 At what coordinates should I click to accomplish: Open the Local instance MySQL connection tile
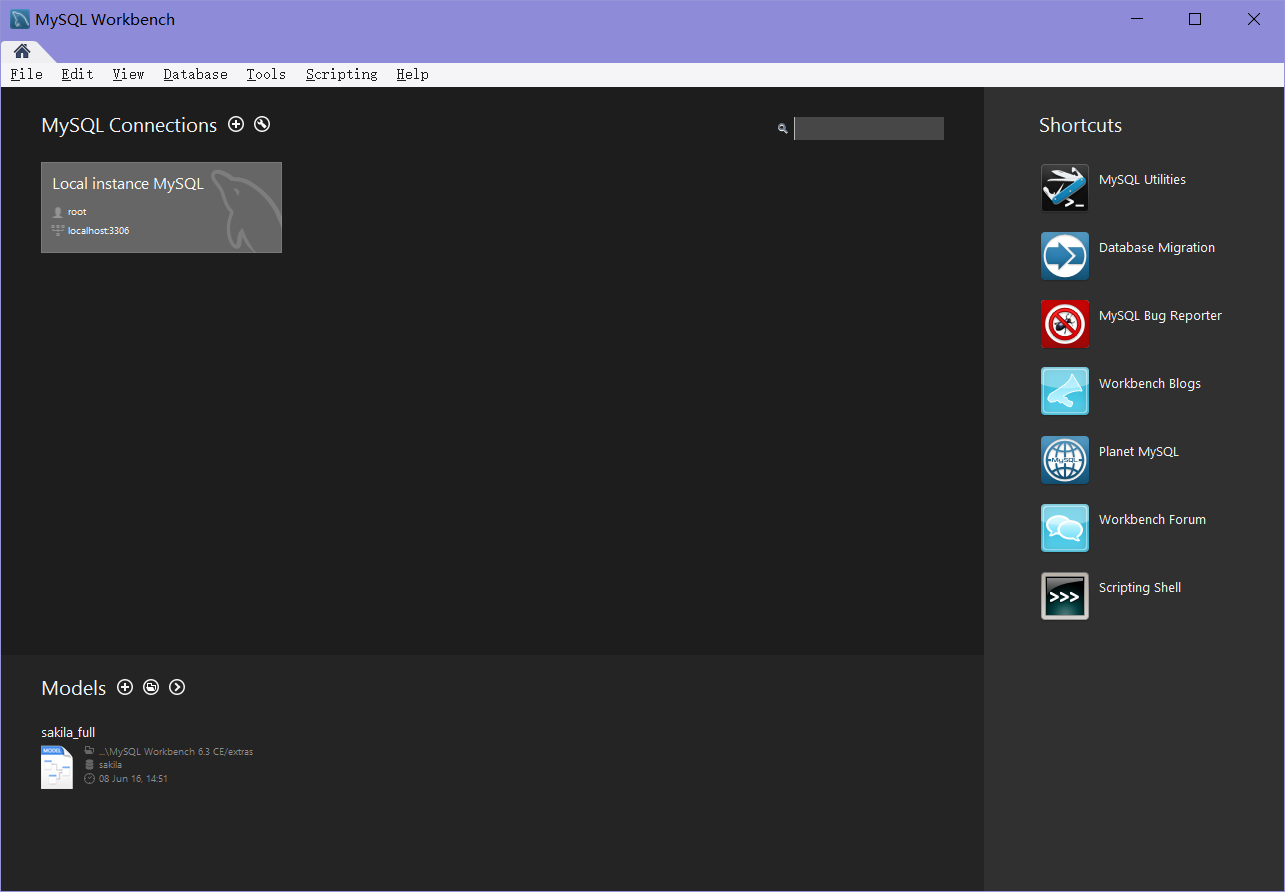[161, 207]
